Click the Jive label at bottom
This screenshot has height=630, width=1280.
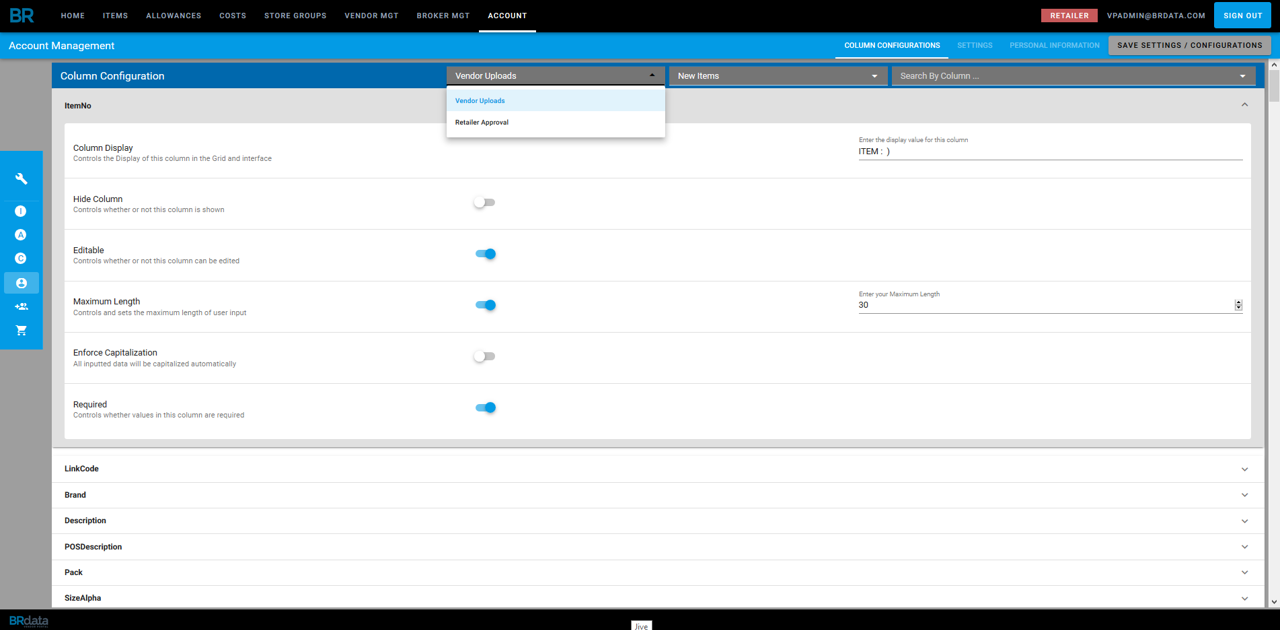[641, 625]
